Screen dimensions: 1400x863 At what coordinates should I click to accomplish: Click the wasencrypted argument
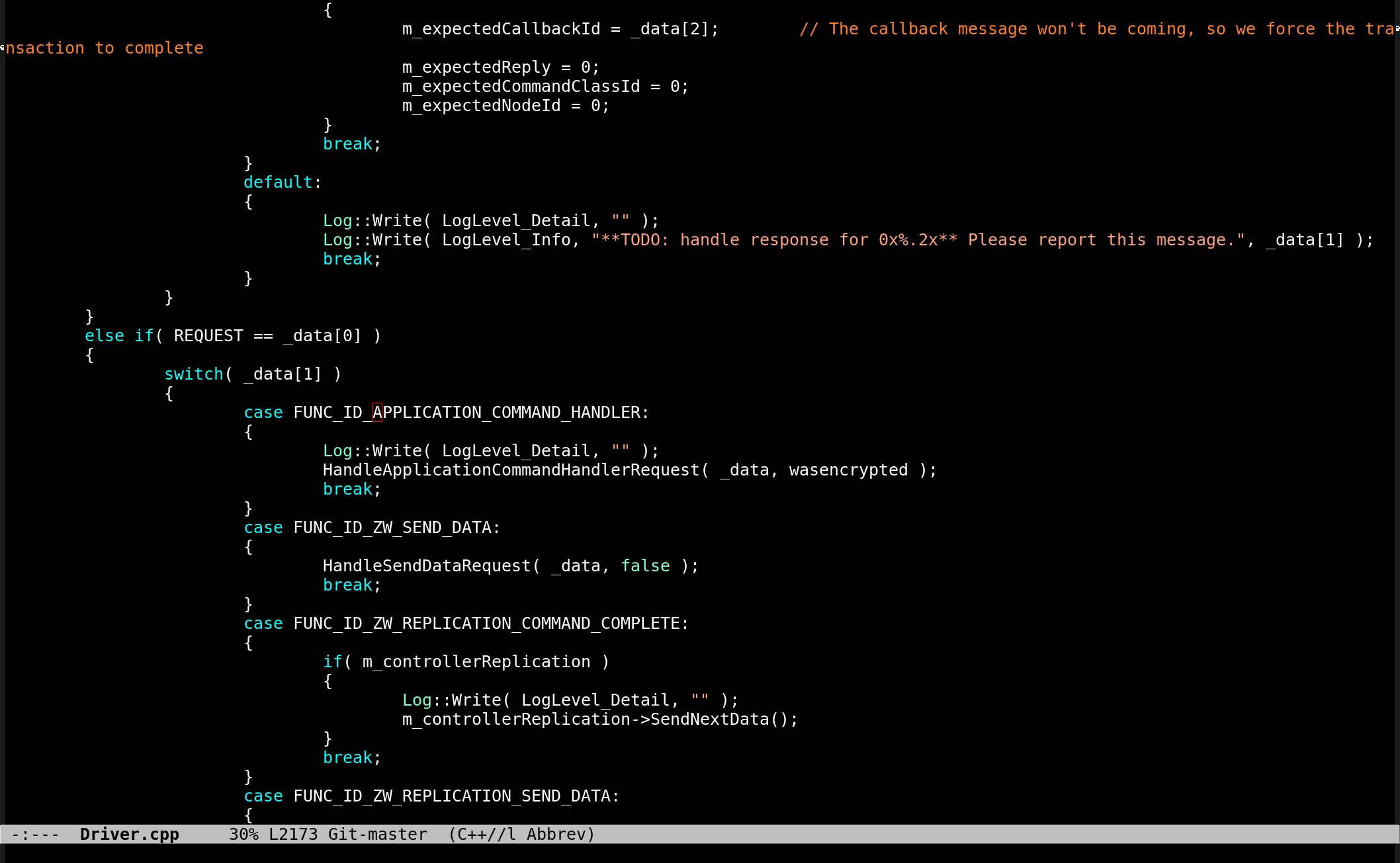point(848,470)
